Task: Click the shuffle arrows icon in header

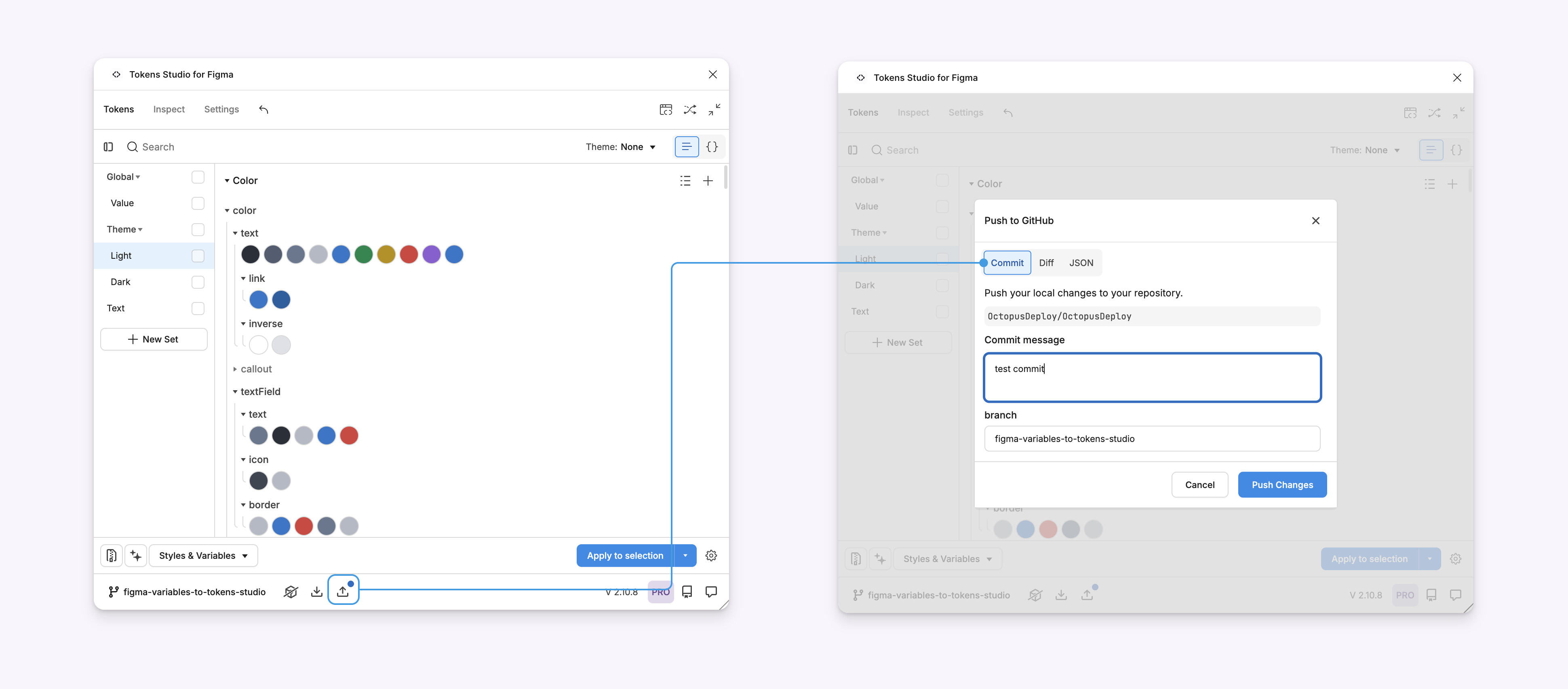Action: click(x=690, y=110)
